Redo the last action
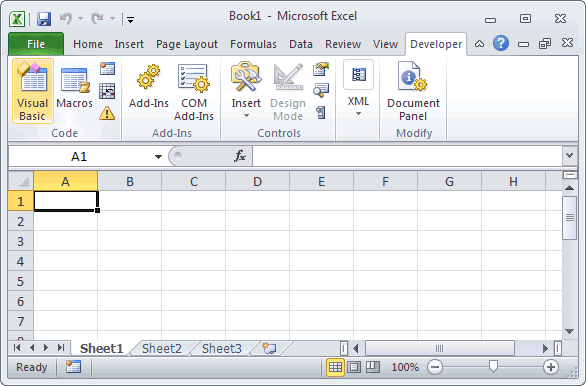 (x=98, y=18)
